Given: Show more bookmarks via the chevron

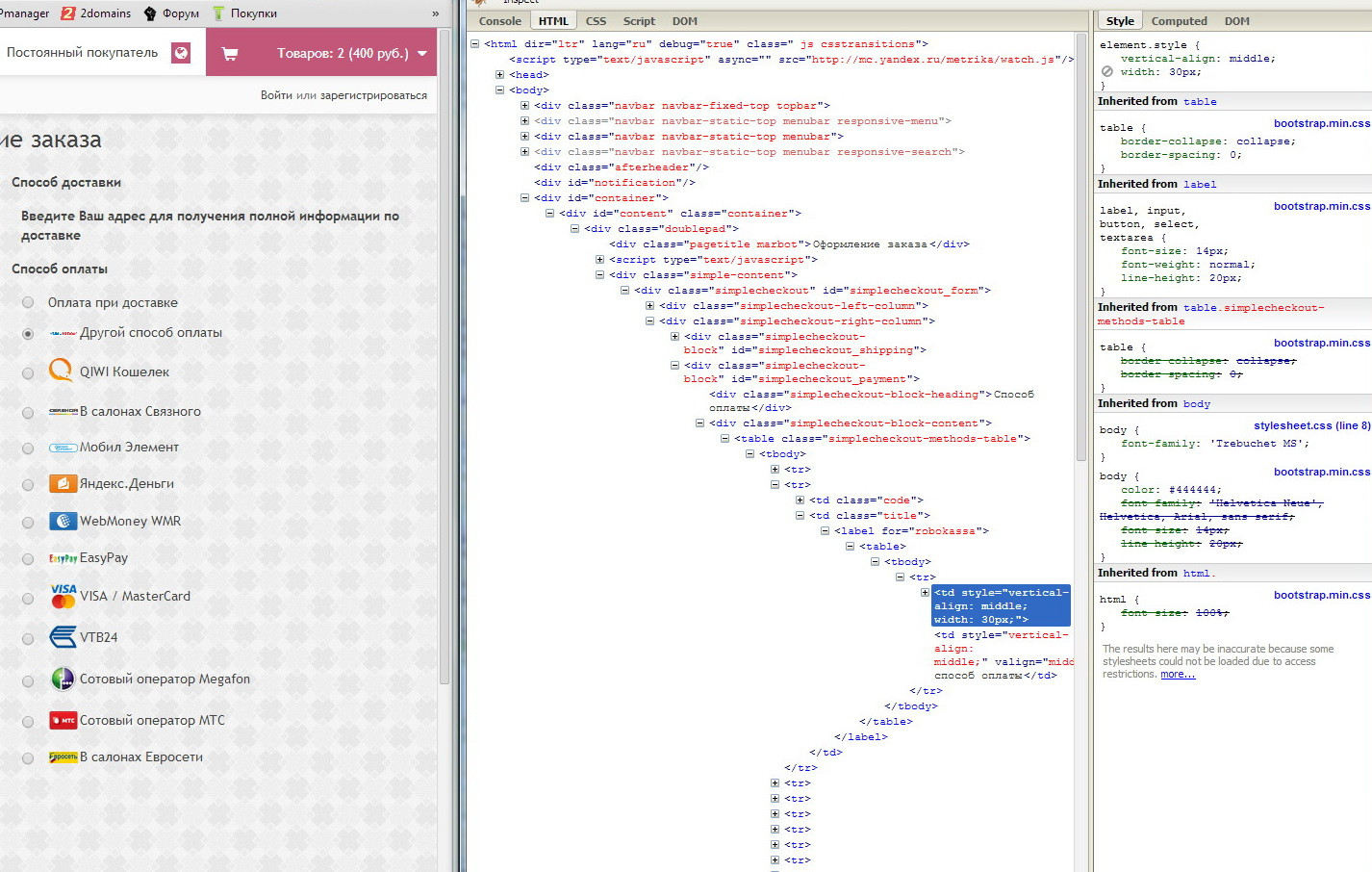Looking at the screenshot, I should click(x=435, y=13).
